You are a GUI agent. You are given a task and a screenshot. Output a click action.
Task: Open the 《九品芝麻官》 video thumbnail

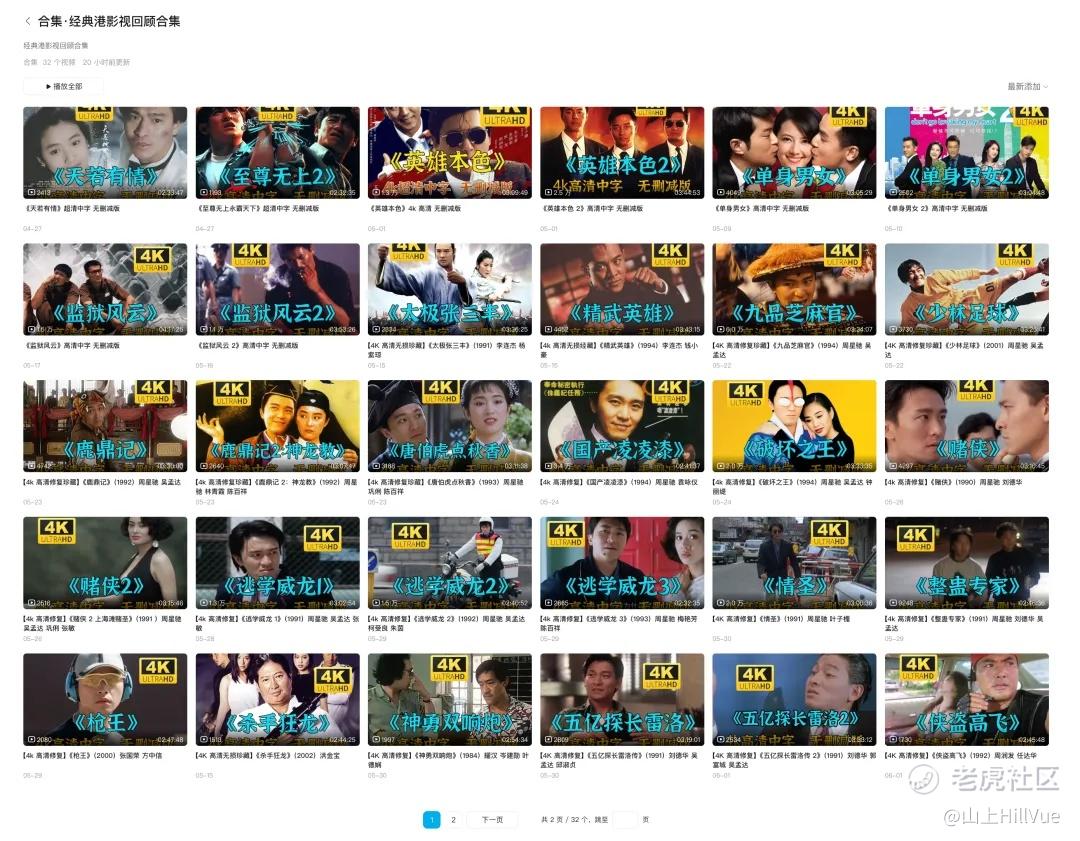tap(794, 289)
